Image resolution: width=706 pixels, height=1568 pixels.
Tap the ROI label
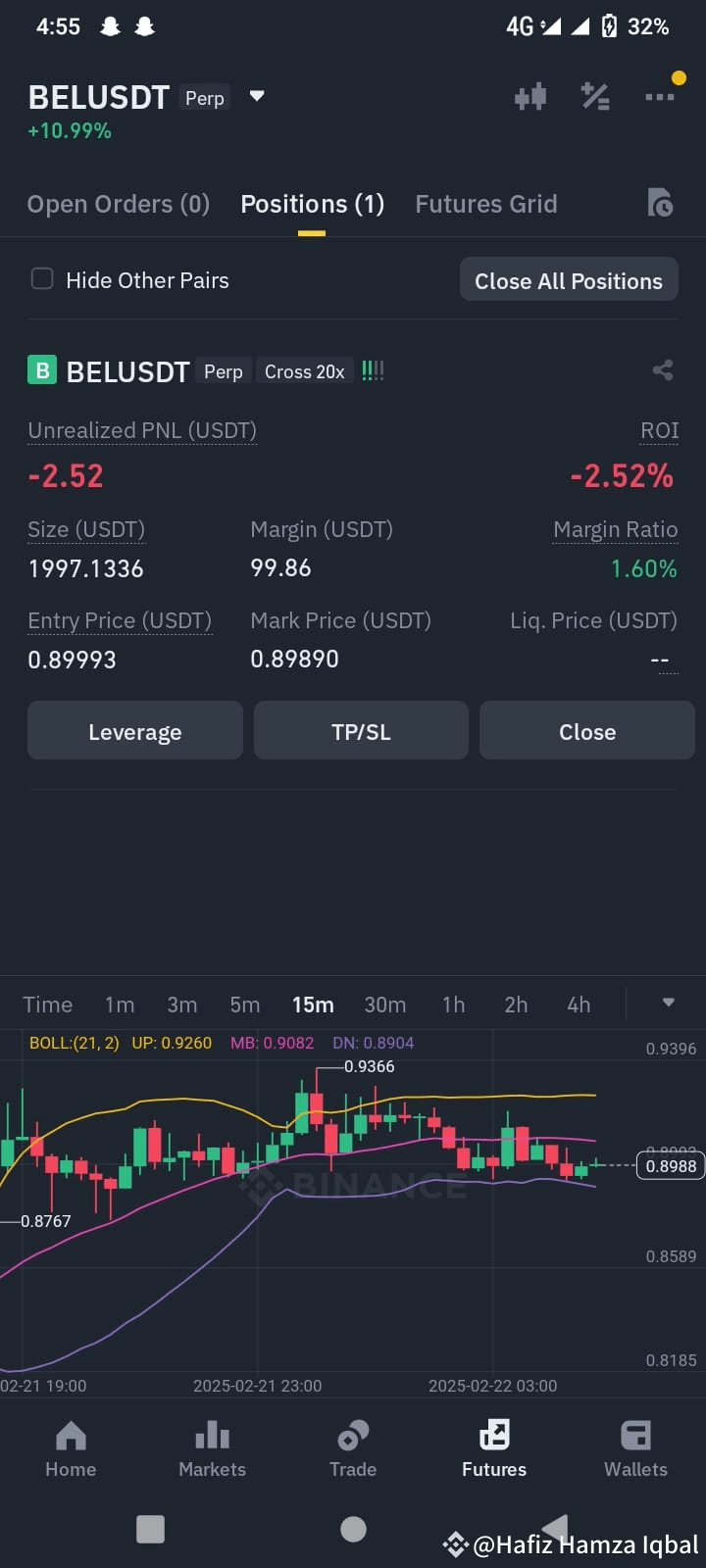660,430
